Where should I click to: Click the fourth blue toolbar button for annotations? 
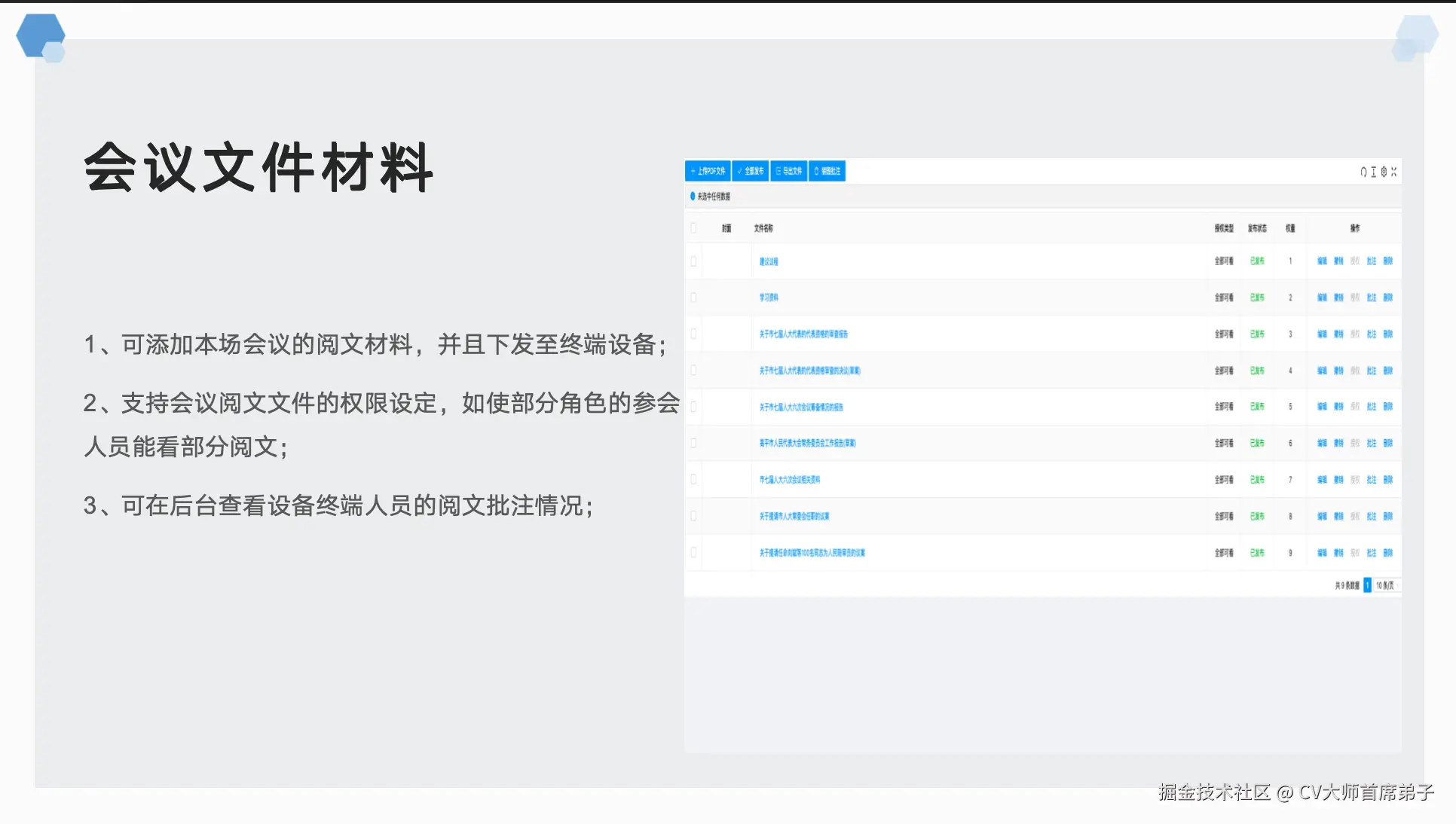click(x=827, y=171)
